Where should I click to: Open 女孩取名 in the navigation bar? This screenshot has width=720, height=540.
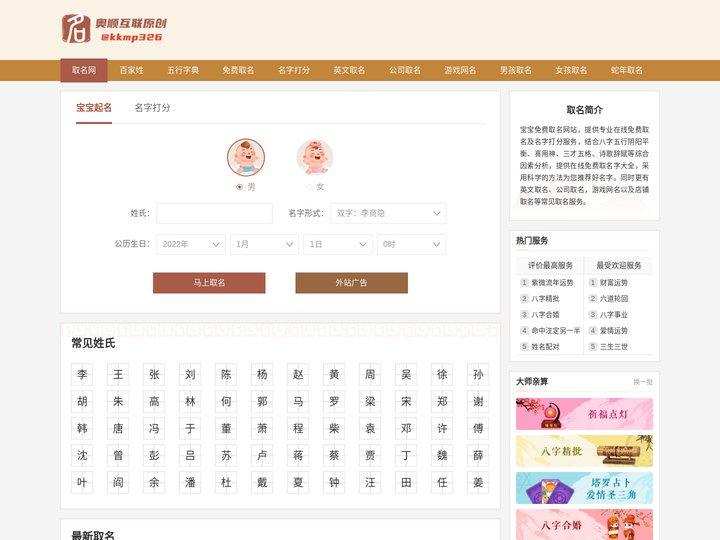tap(571, 70)
